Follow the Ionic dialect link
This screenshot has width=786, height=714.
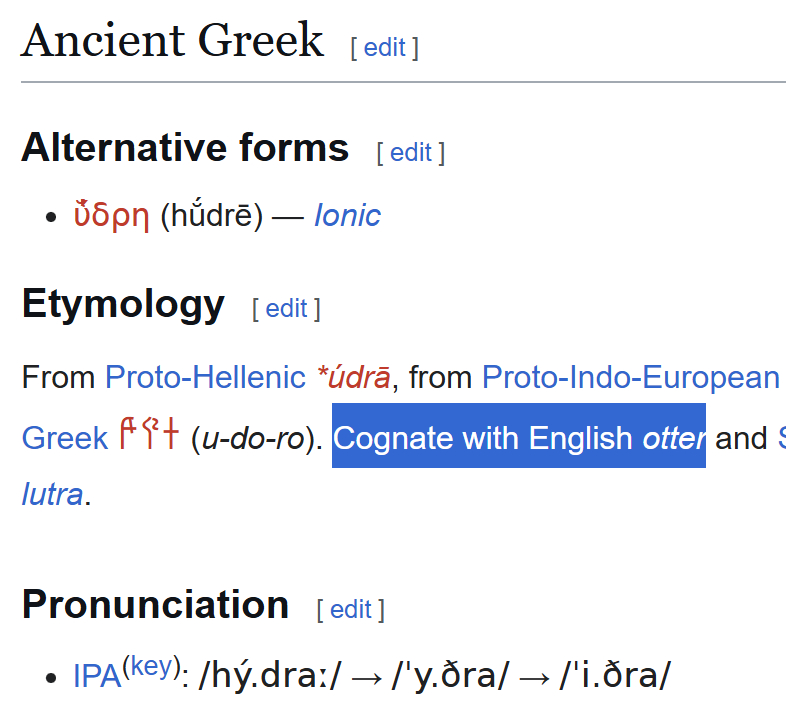(x=347, y=215)
